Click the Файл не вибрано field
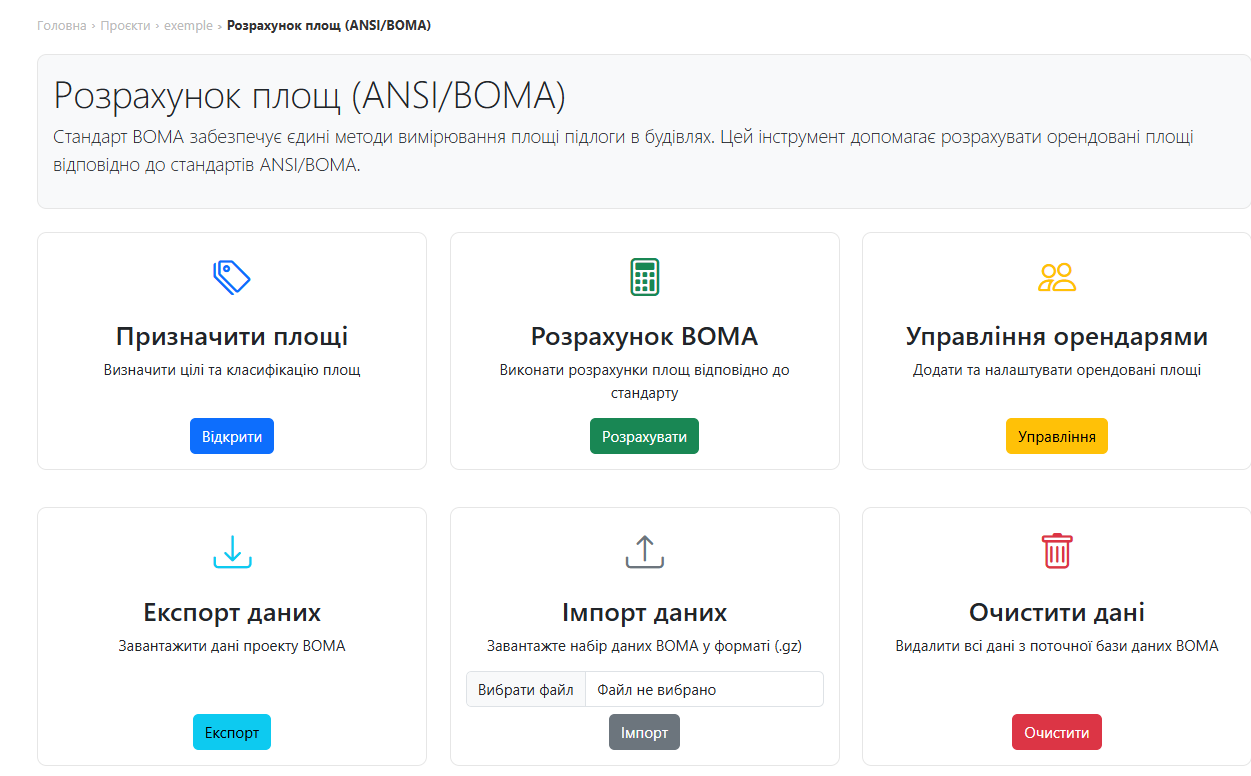The image size is (1251, 776). [x=704, y=689]
